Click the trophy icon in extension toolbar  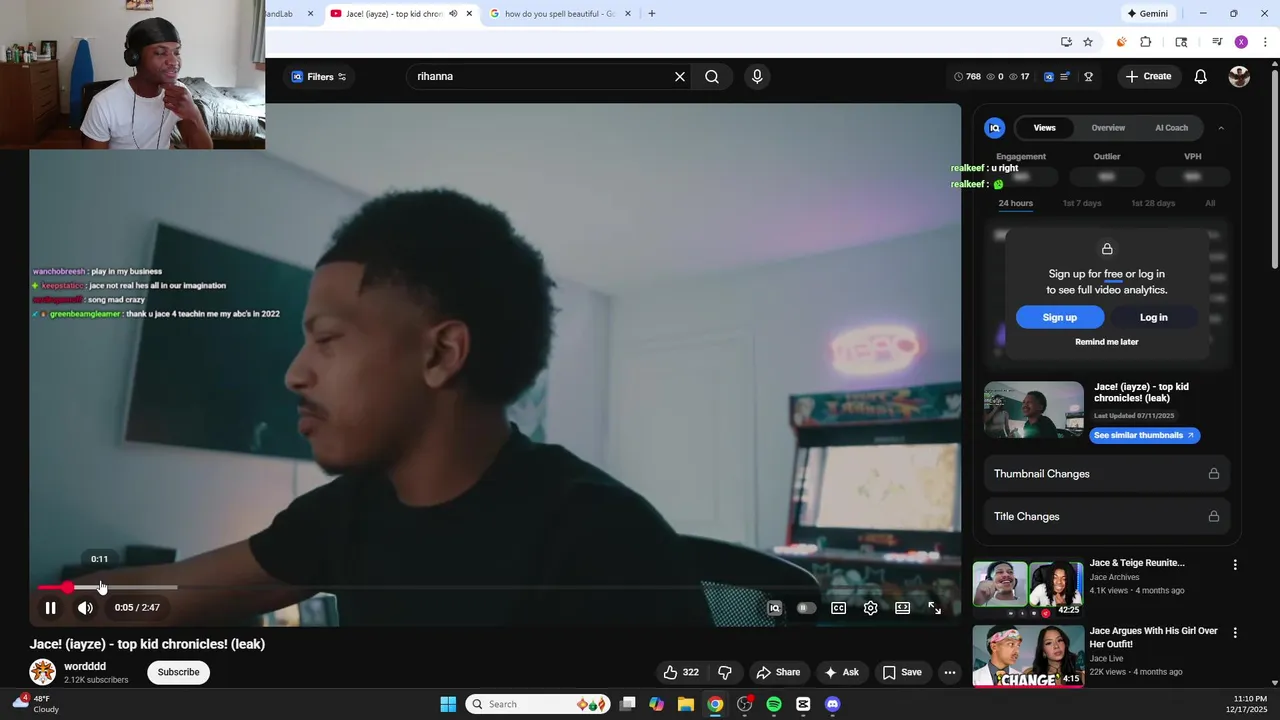(x=1088, y=77)
